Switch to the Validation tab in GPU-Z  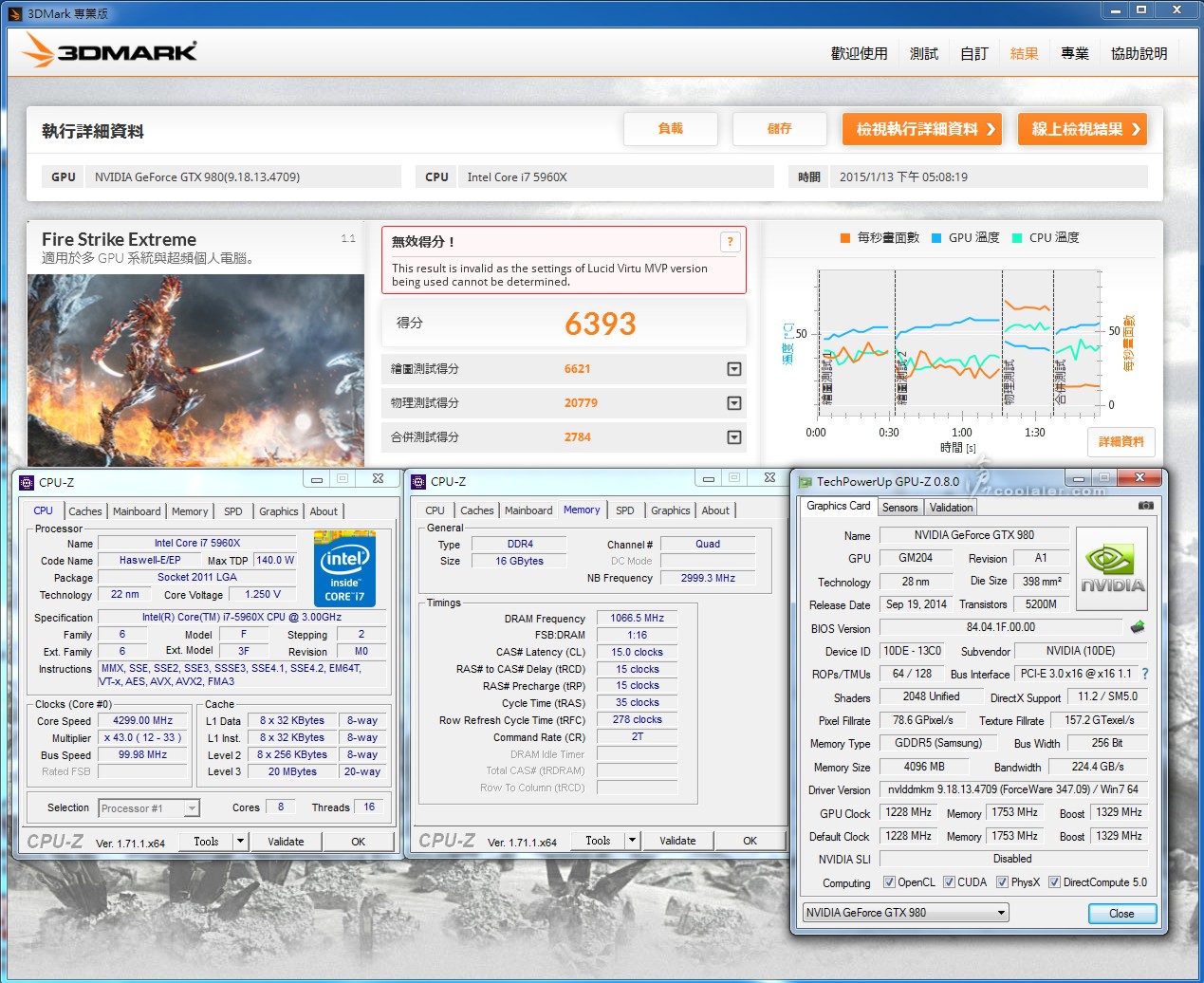(x=952, y=508)
